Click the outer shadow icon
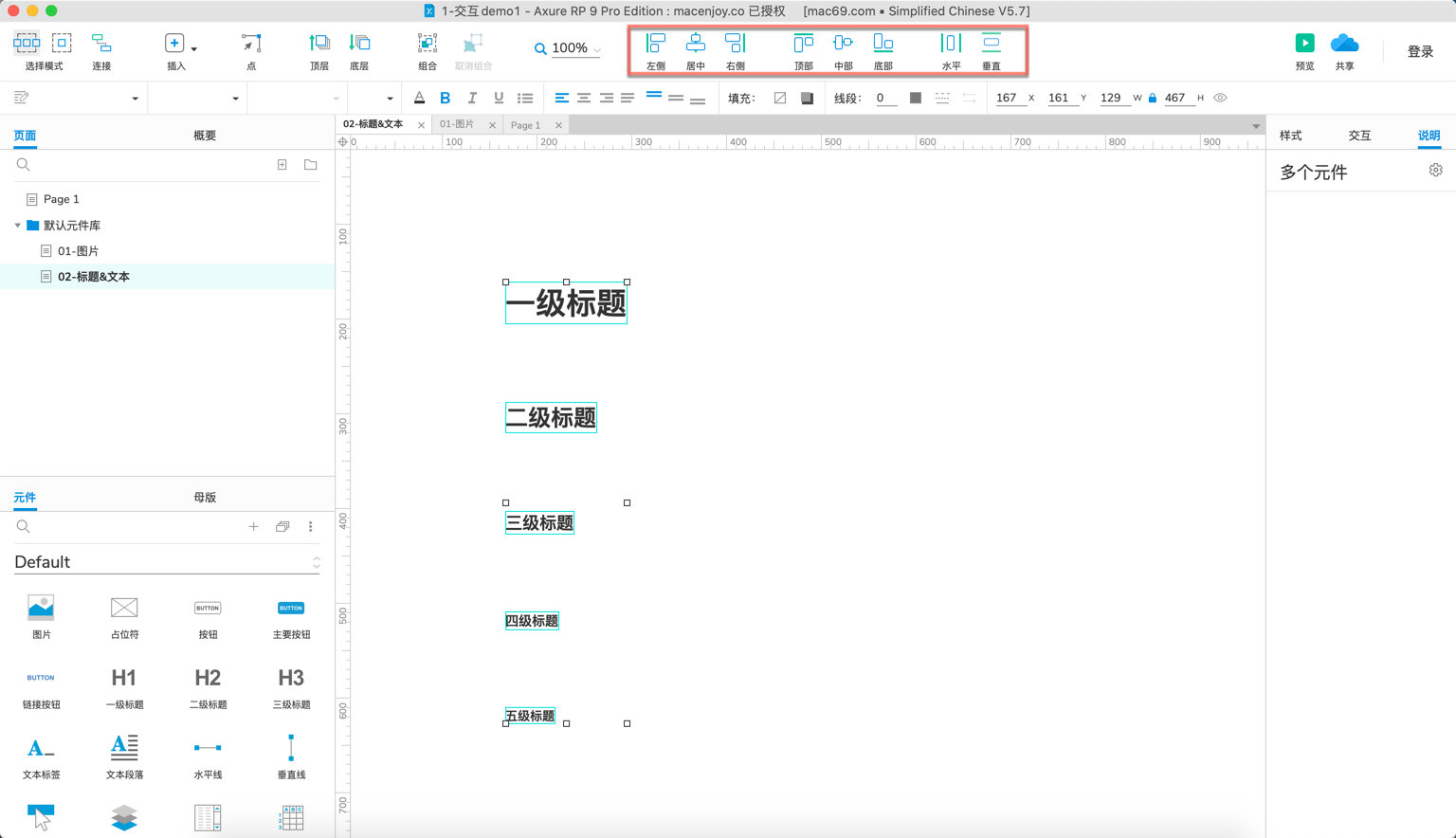Viewport: 1456px width, 838px height. pos(807,98)
